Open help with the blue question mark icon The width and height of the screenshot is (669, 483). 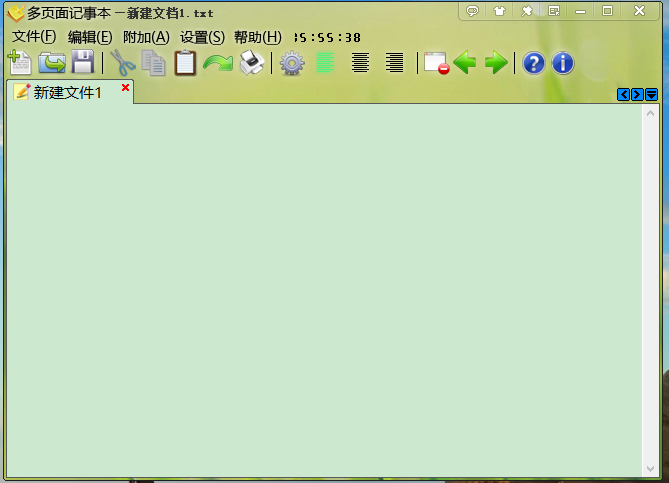pyautogui.click(x=534, y=64)
